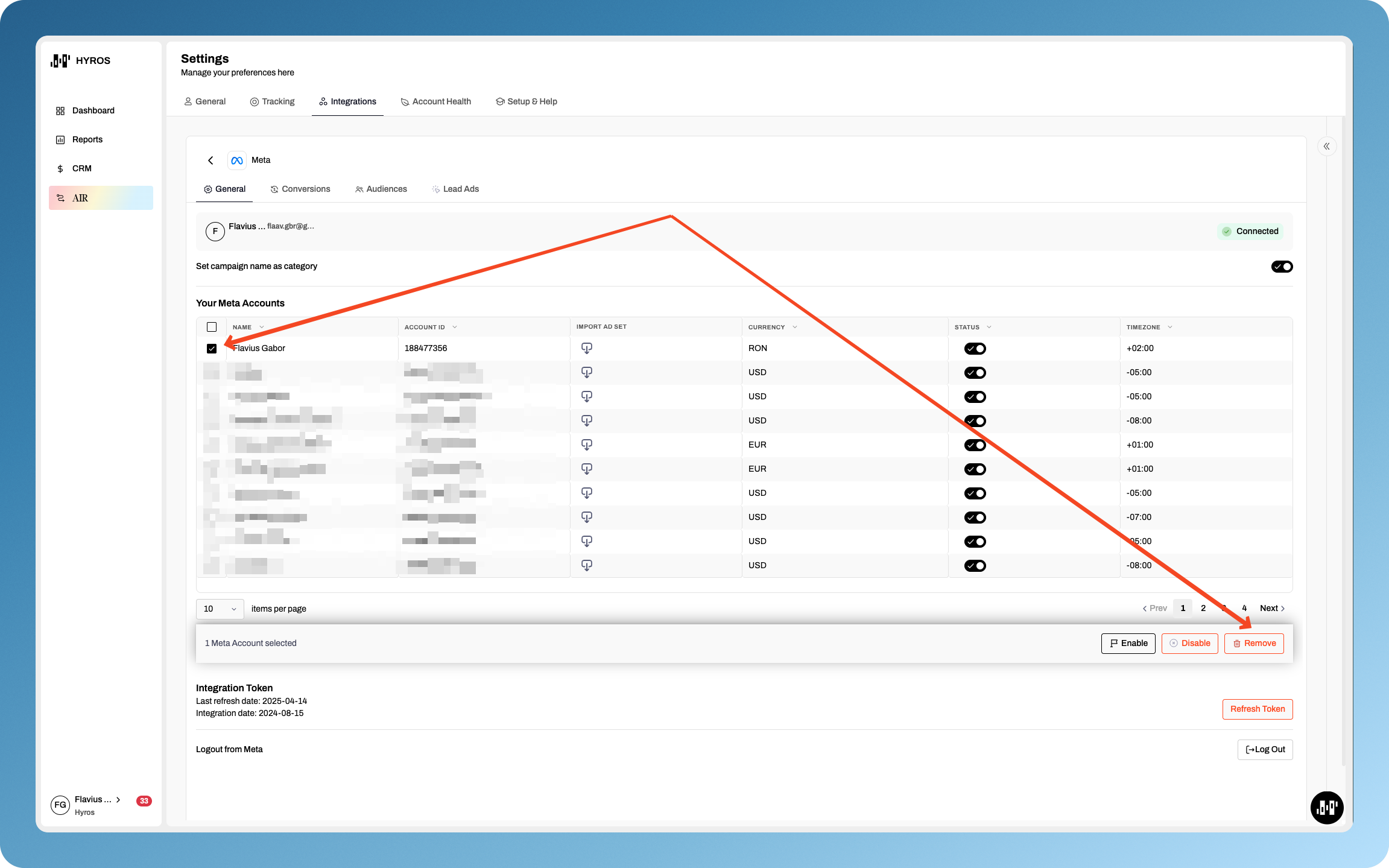1389x868 pixels.
Task: Open the Account Health settings tab
Action: (435, 102)
